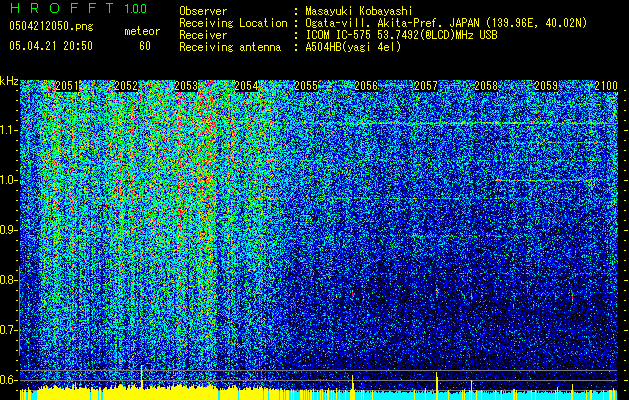The height and width of the screenshot is (400, 629).
Task: Click the kHz axis unit label
Action: pos(9,81)
